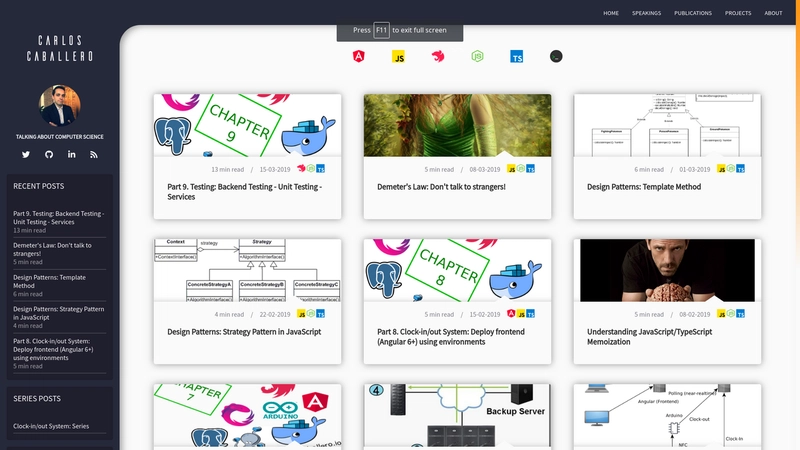Filter posts by the TypeScript icon
The image size is (800, 450).
point(516,57)
